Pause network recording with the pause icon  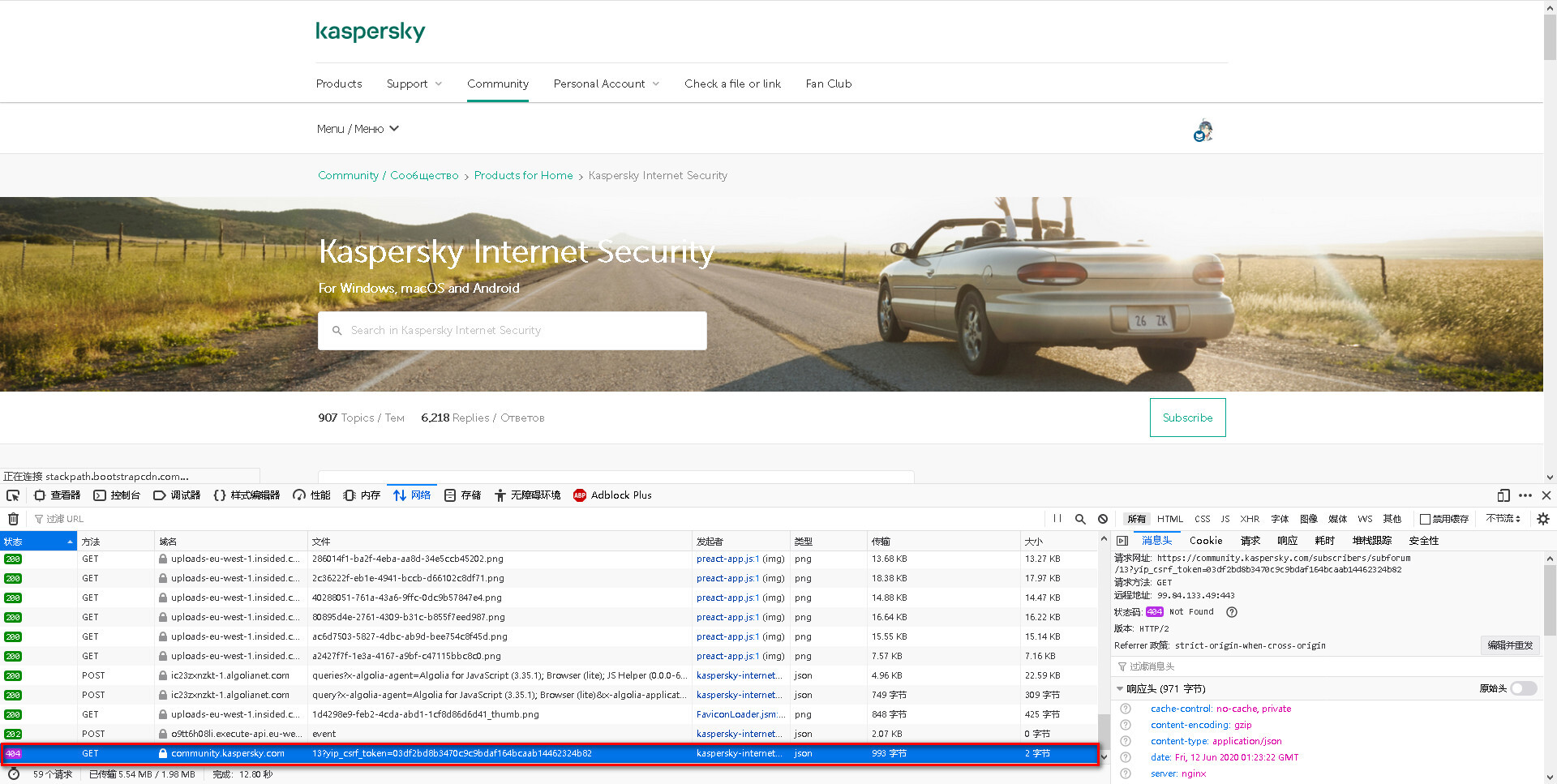tap(1057, 519)
